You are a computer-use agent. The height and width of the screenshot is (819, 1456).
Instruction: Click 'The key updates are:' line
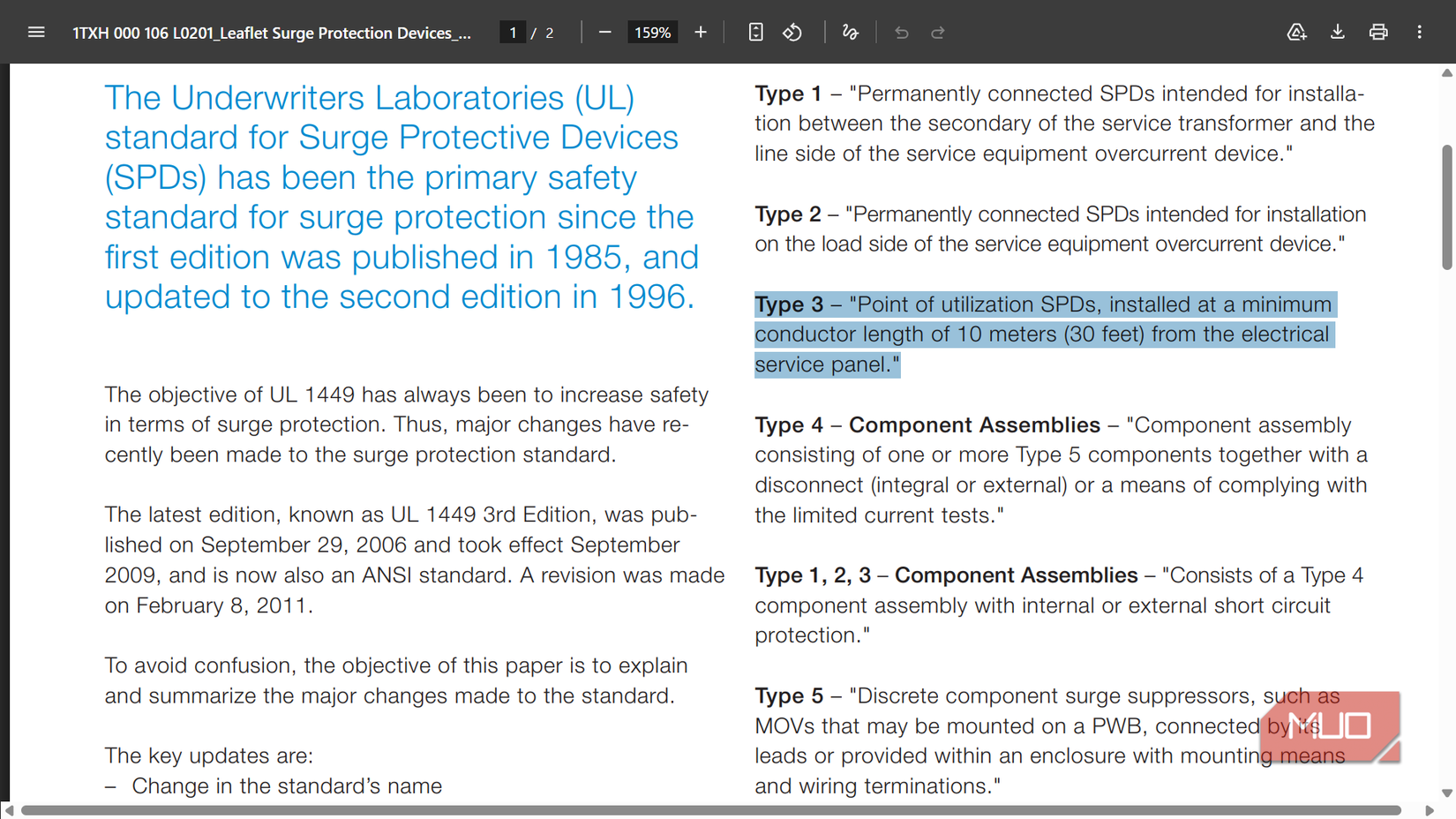[209, 756]
